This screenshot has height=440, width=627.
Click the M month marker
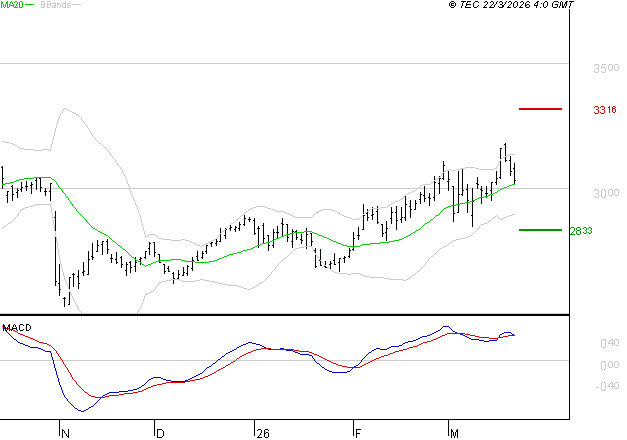click(x=454, y=434)
